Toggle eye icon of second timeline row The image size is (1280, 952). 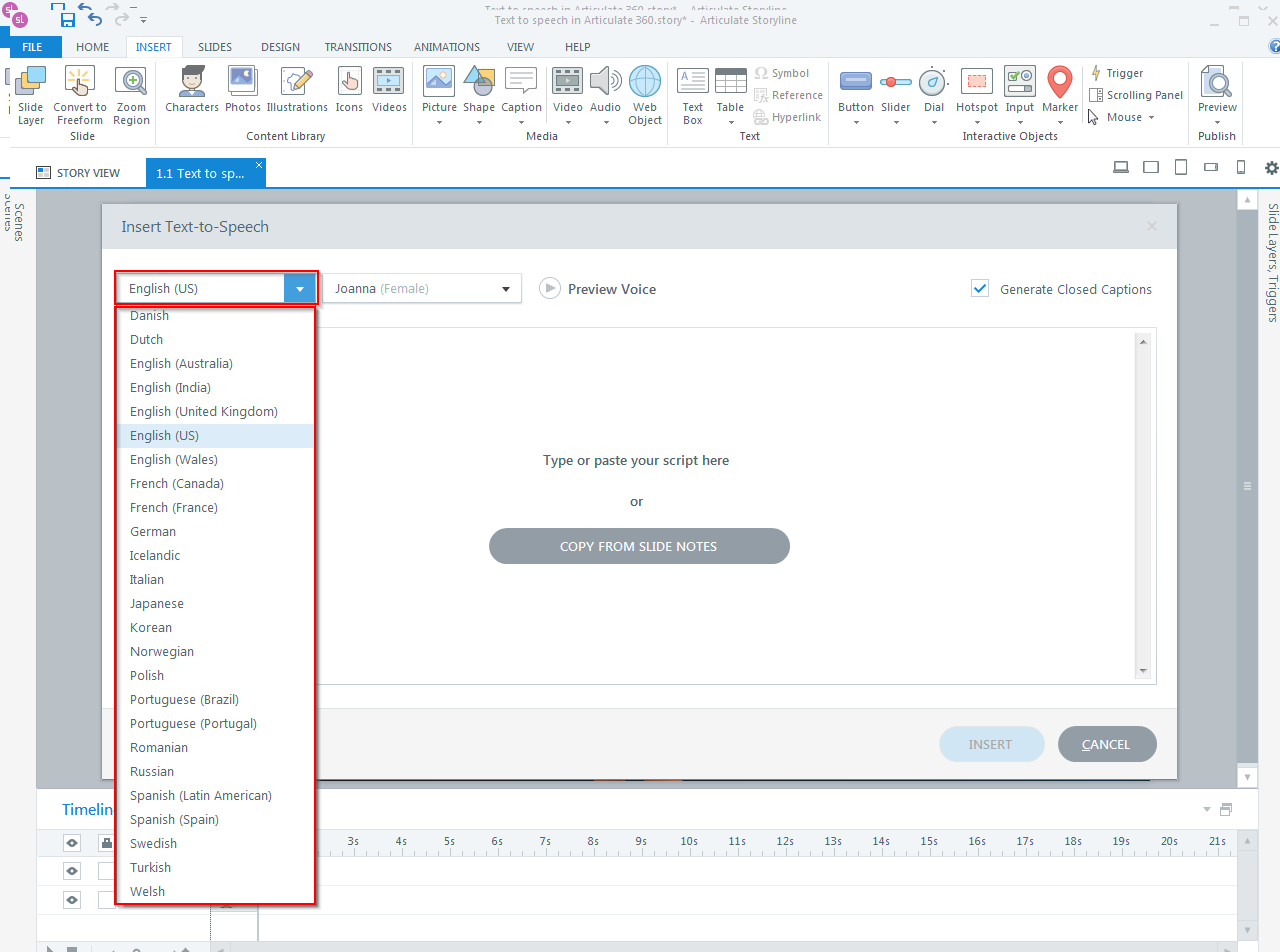pyautogui.click(x=72, y=871)
